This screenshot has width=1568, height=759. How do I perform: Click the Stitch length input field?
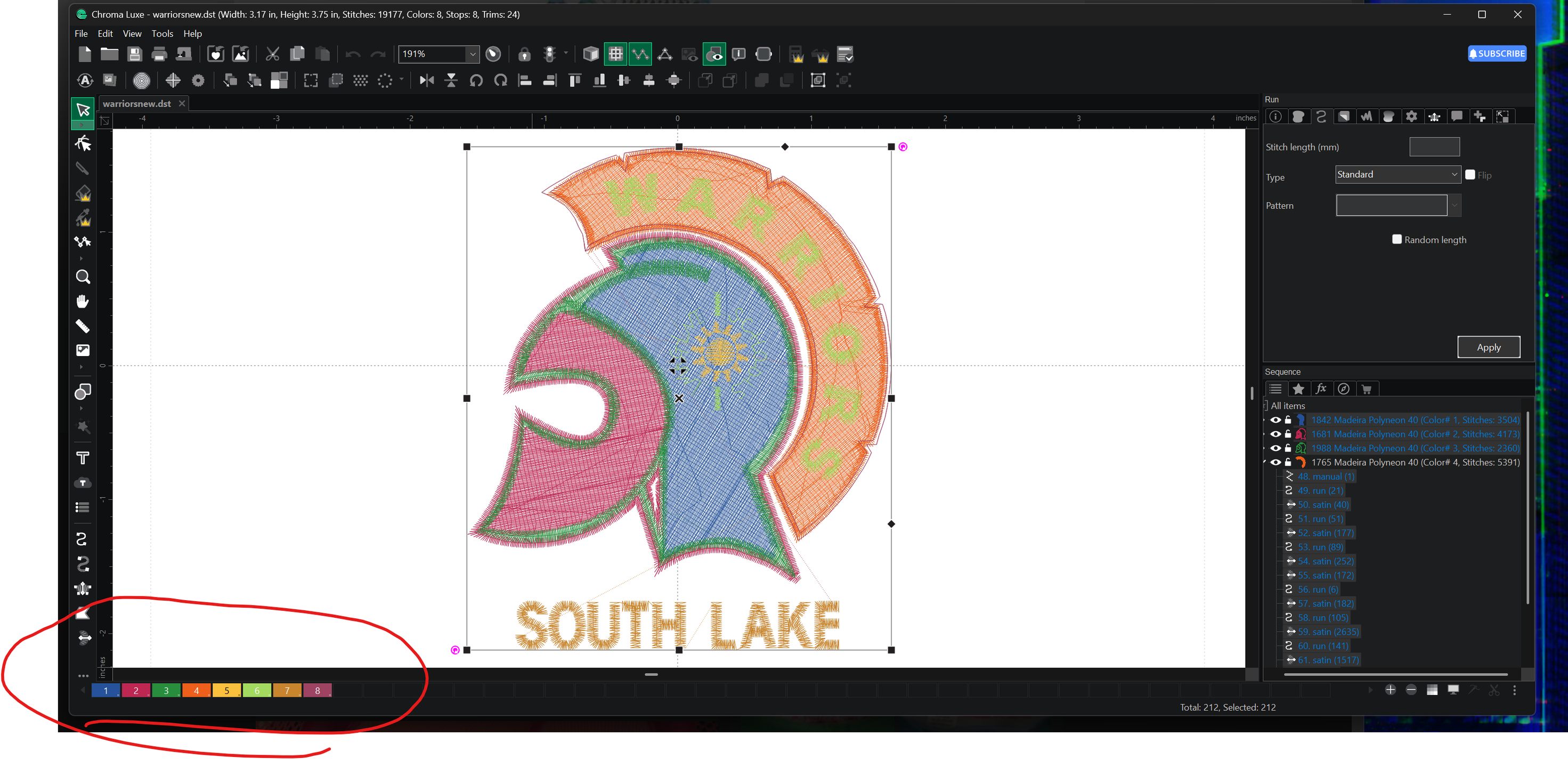1434,147
